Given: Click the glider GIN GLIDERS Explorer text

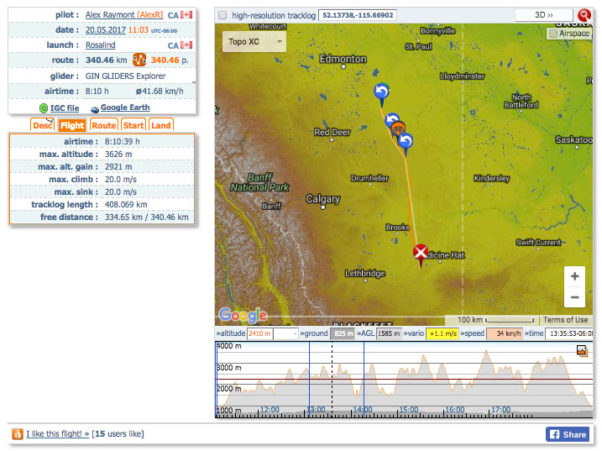Looking at the screenshot, I should coord(126,76).
